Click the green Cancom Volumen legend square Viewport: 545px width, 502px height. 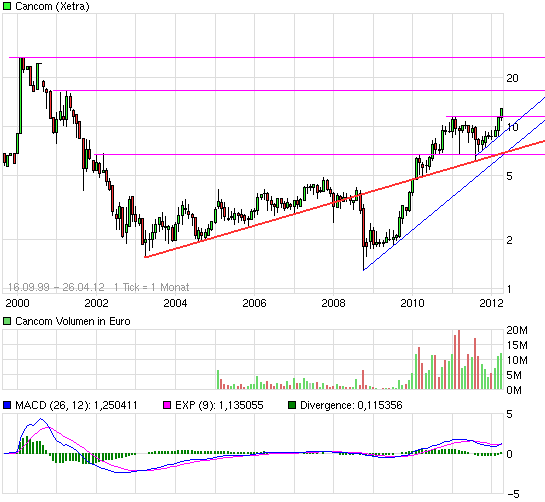point(7,321)
